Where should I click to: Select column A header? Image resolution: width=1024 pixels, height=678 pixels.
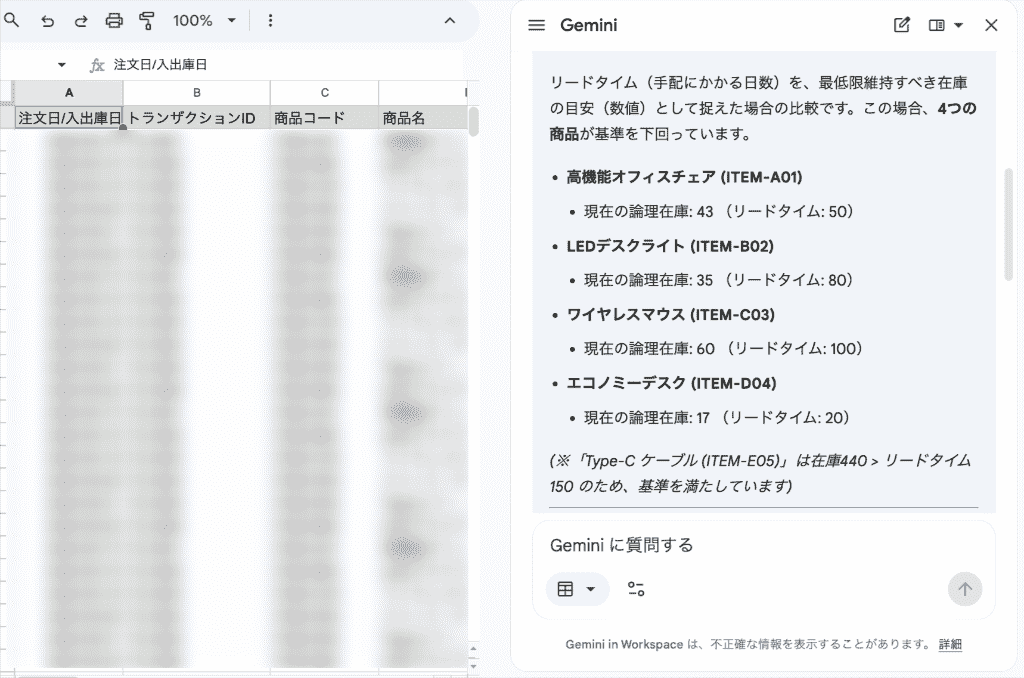(69, 93)
